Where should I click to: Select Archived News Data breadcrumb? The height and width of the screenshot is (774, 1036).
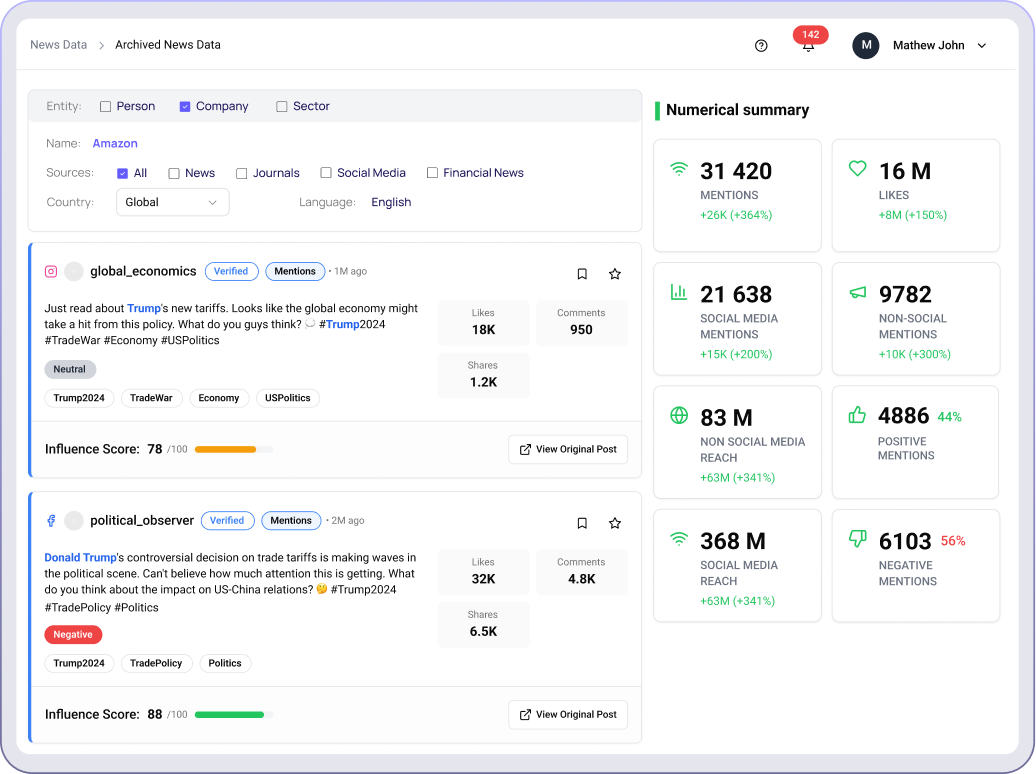[168, 45]
